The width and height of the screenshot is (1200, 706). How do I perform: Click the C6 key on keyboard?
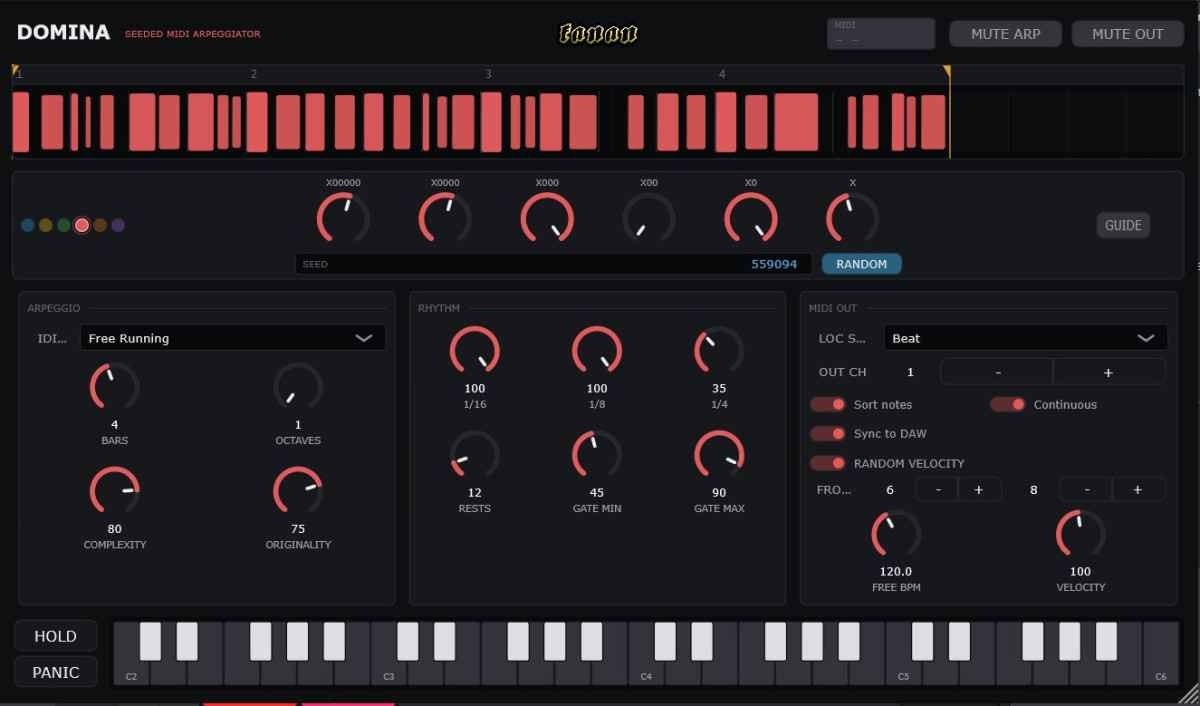tap(1161, 654)
